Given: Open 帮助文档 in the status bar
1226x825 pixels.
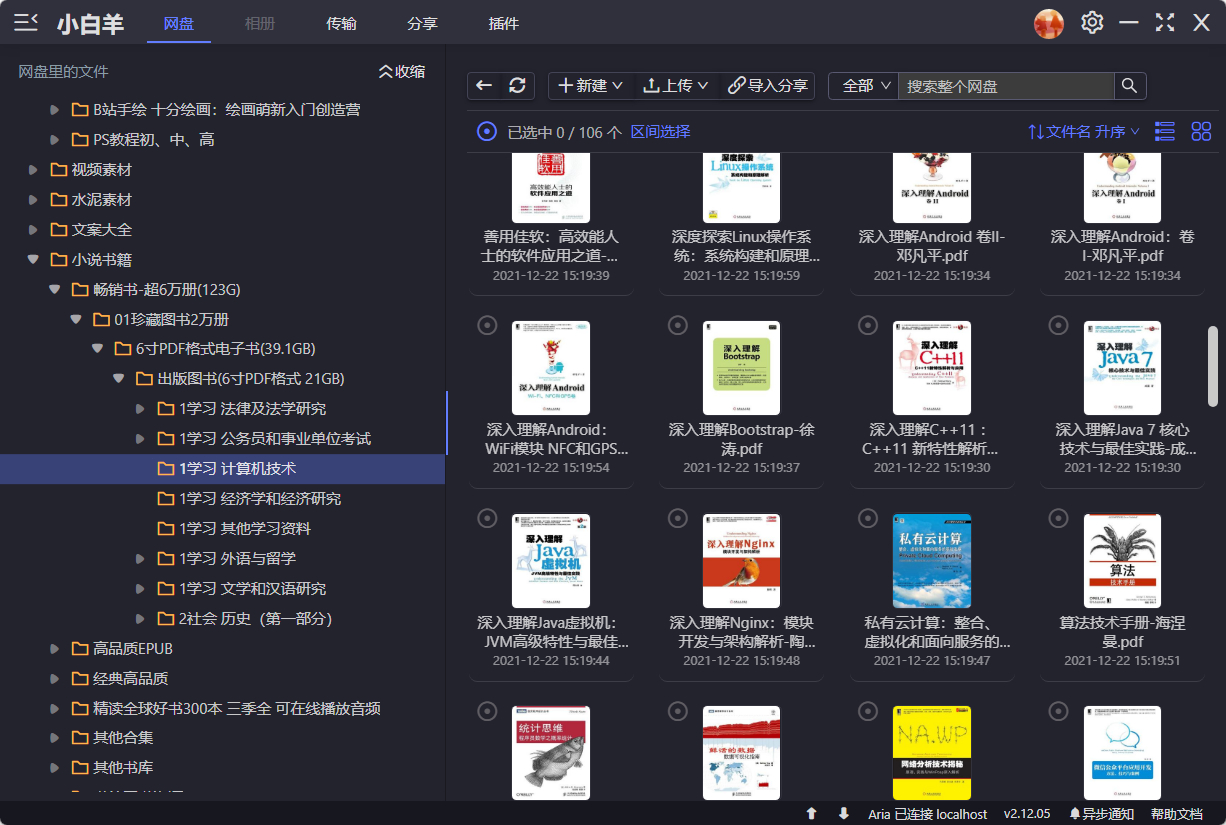Looking at the screenshot, I should click(x=1177, y=813).
